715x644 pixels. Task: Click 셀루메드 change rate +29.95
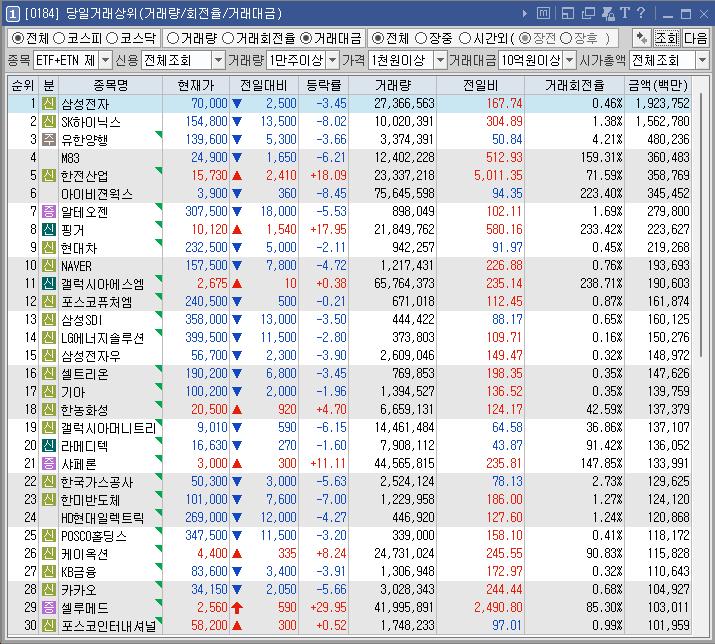click(328, 607)
